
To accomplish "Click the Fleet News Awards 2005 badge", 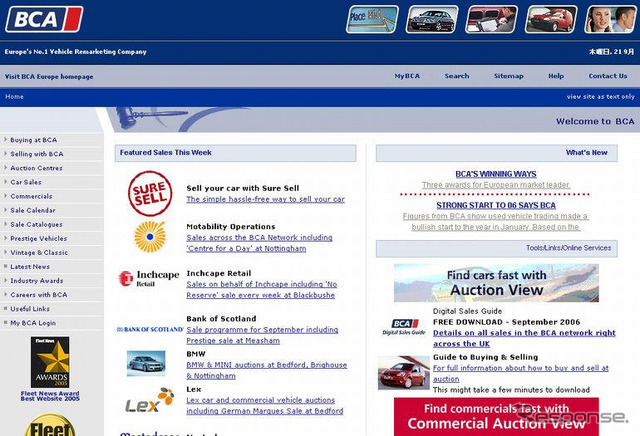I will (x=50, y=362).
